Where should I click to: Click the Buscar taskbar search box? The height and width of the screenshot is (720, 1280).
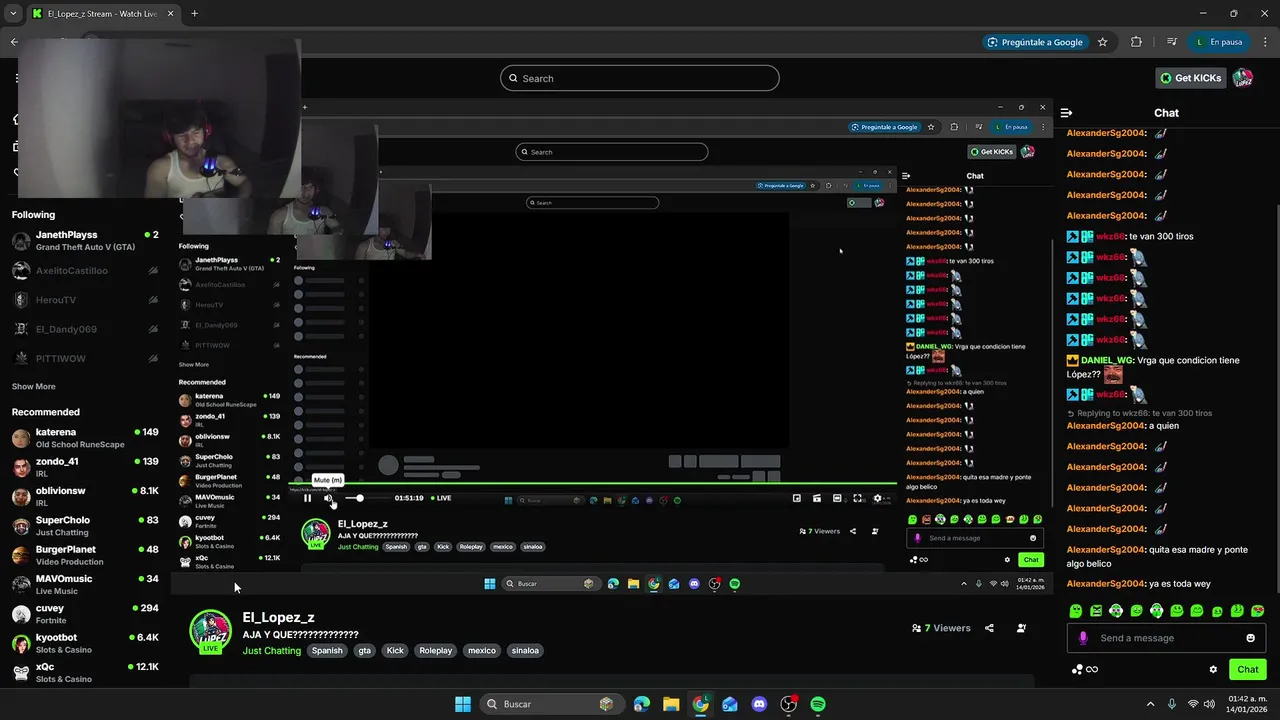point(553,704)
